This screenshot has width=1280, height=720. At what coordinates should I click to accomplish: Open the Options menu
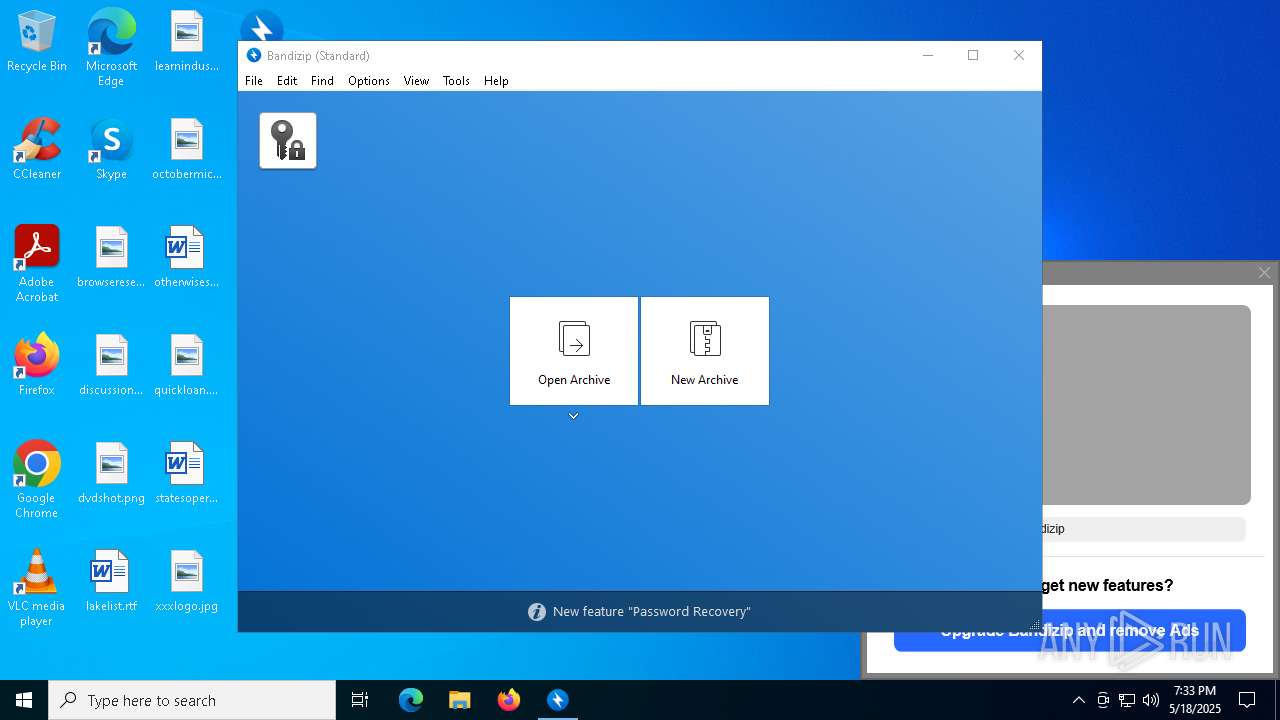coord(369,81)
